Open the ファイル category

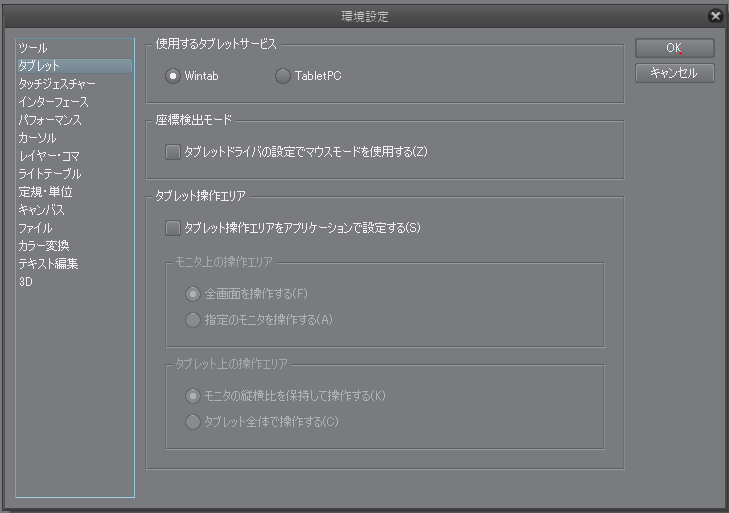tap(75, 228)
